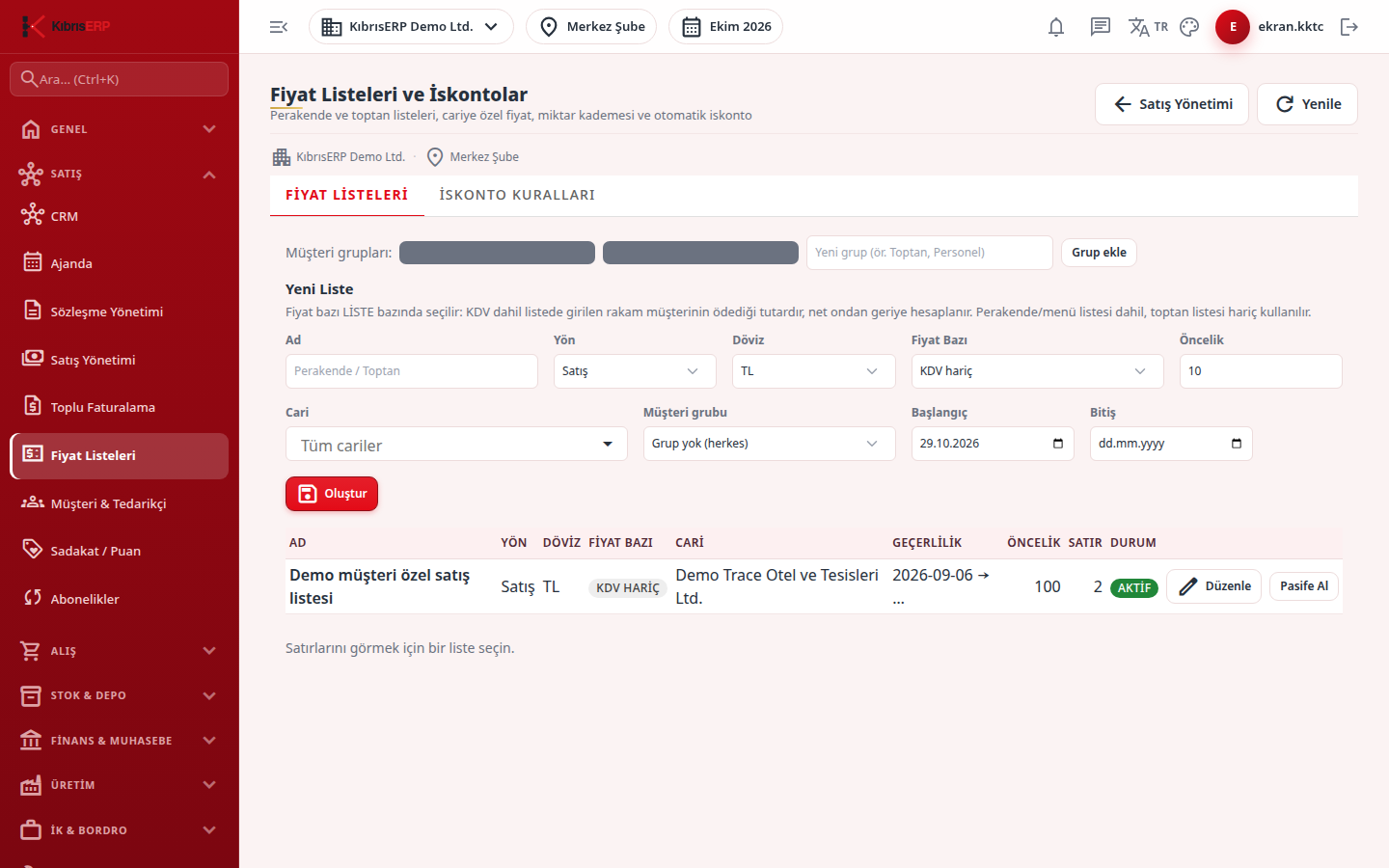The image size is (1389, 868).
Task: Collapse the sidebar with the menu icon
Action: tap(279, 27)
